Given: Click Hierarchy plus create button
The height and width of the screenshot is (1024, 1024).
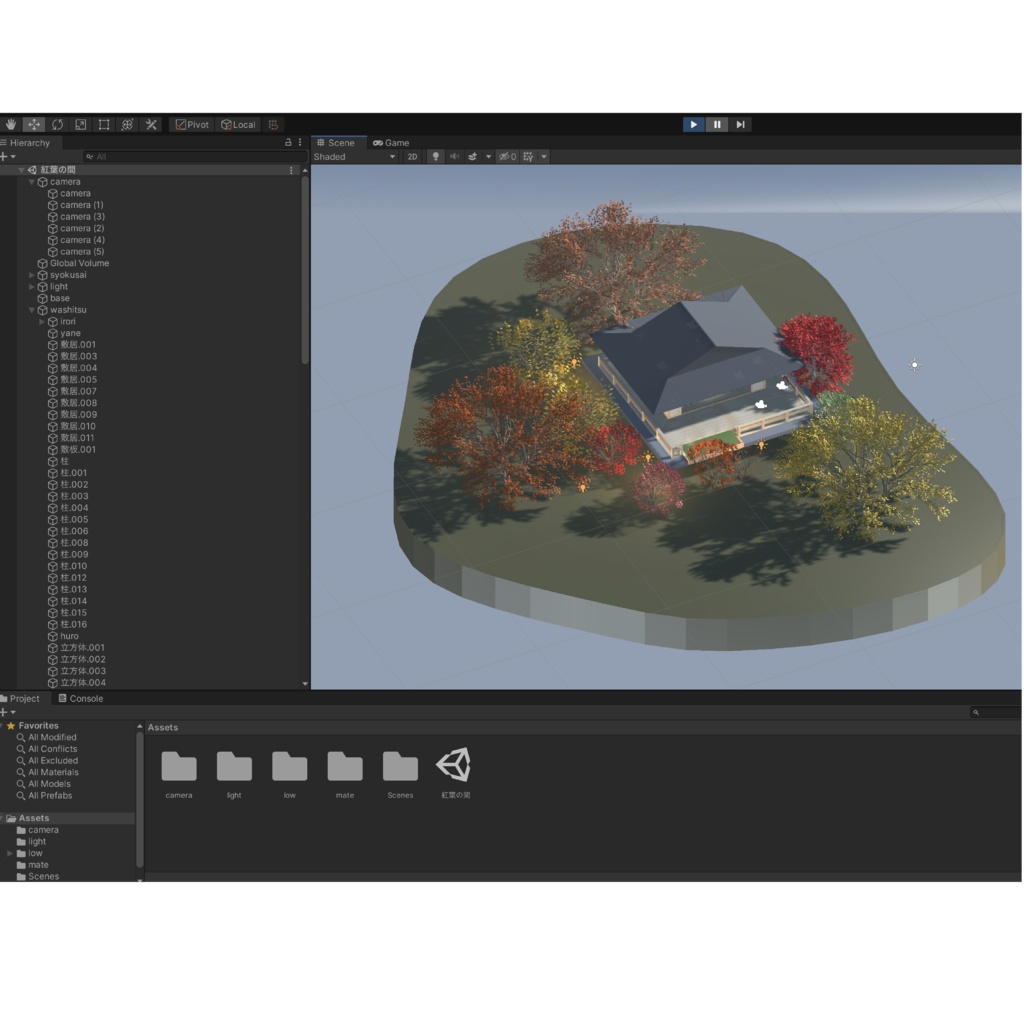Looking at the screenshot, I should point(8,157).
